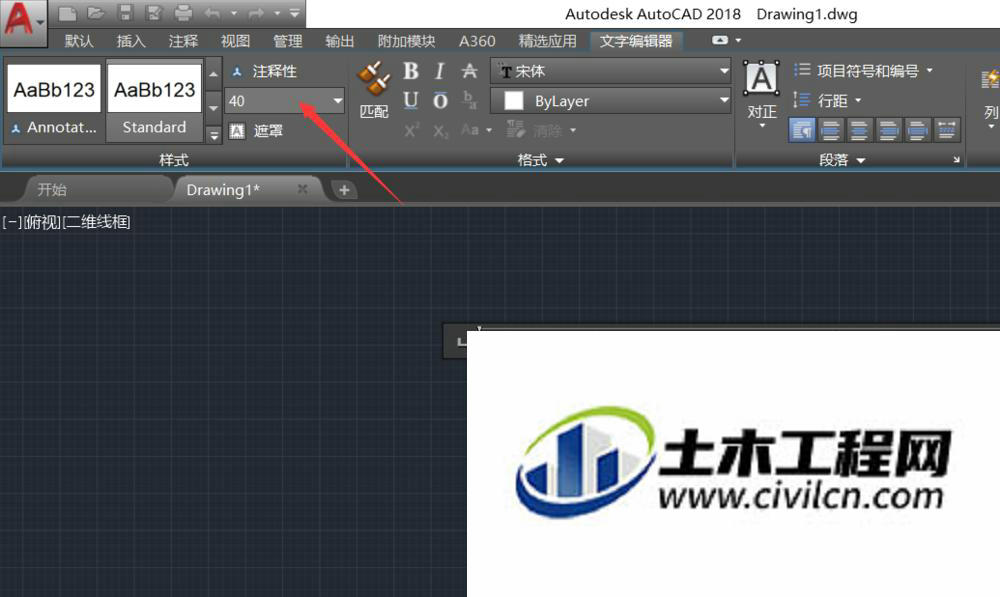This screenshot has height=597, width=1000.
Task: Toggle strikethrough formatting
Action: (469, 71)
